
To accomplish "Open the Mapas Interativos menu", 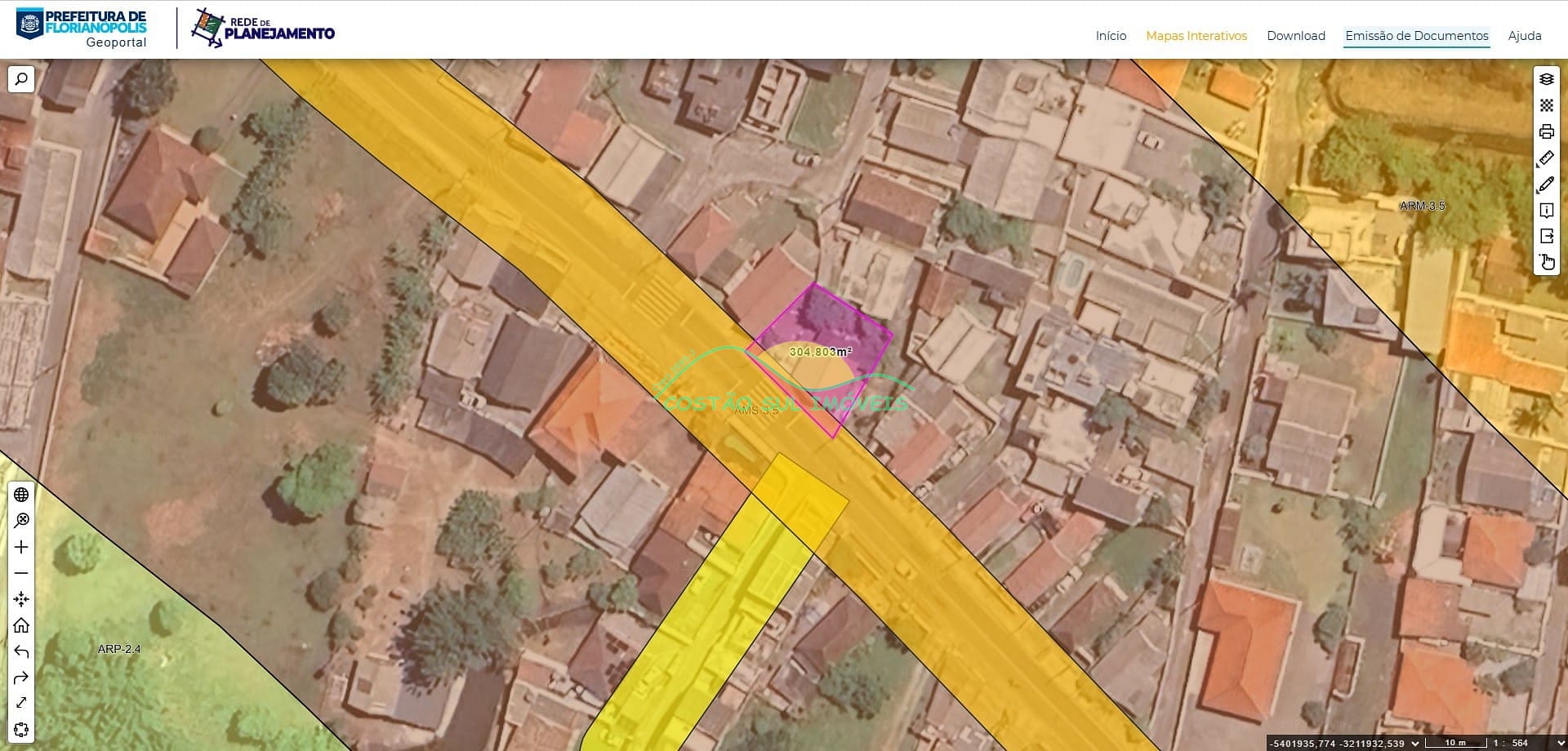I will [1196, 36].
